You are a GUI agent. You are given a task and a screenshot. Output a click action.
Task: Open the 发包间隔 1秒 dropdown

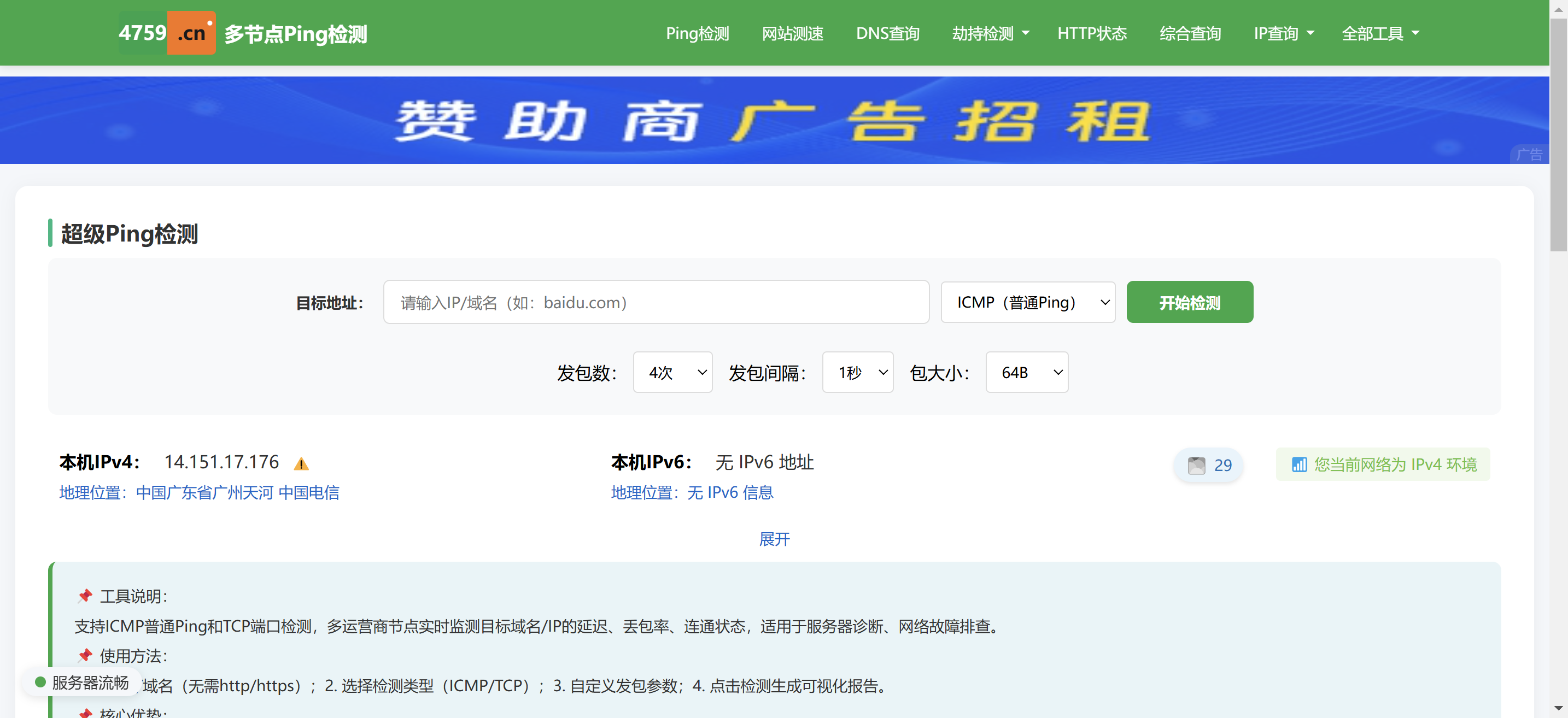click(x=858, y=372)
